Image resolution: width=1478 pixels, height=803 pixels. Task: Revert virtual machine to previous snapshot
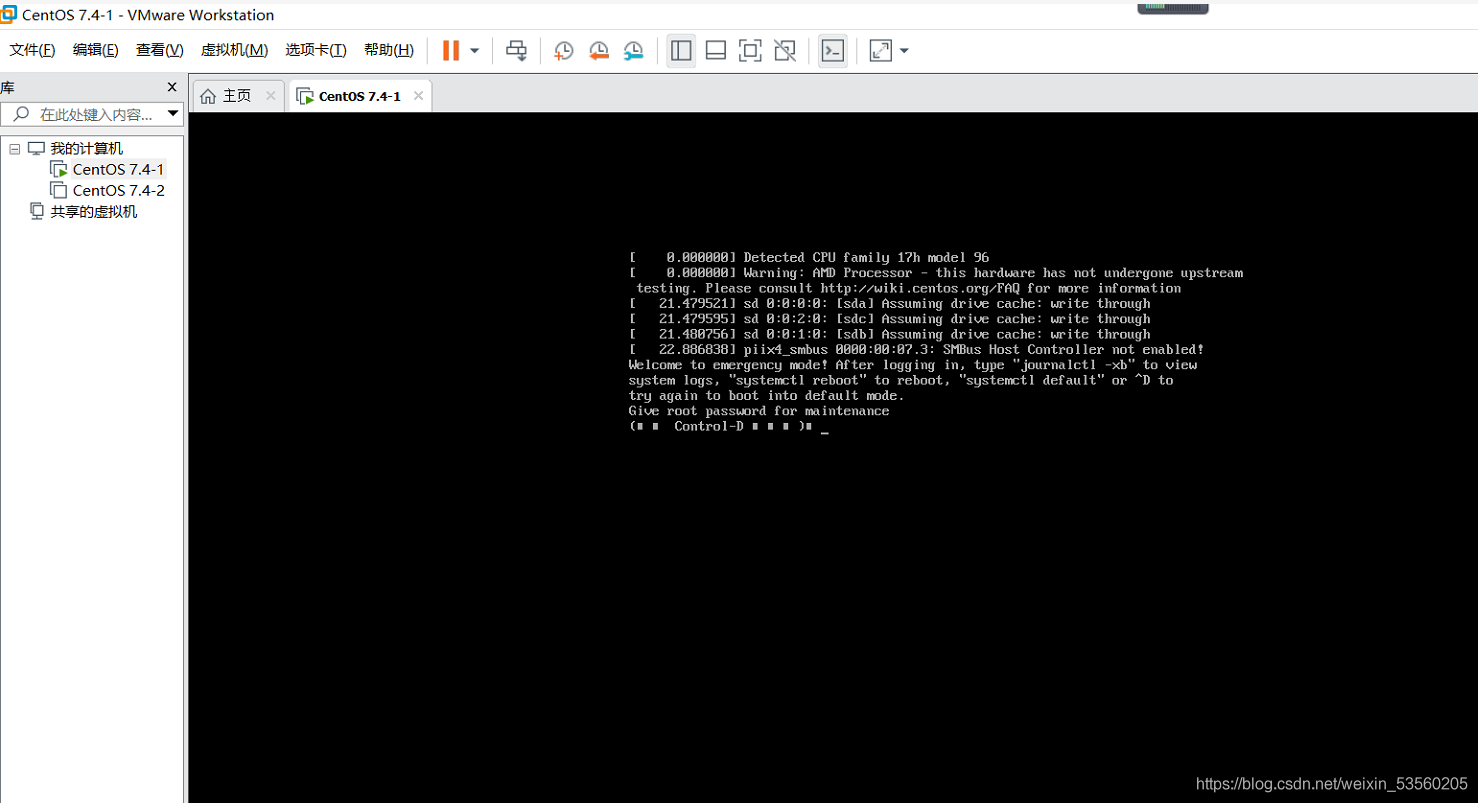[598, 51]
